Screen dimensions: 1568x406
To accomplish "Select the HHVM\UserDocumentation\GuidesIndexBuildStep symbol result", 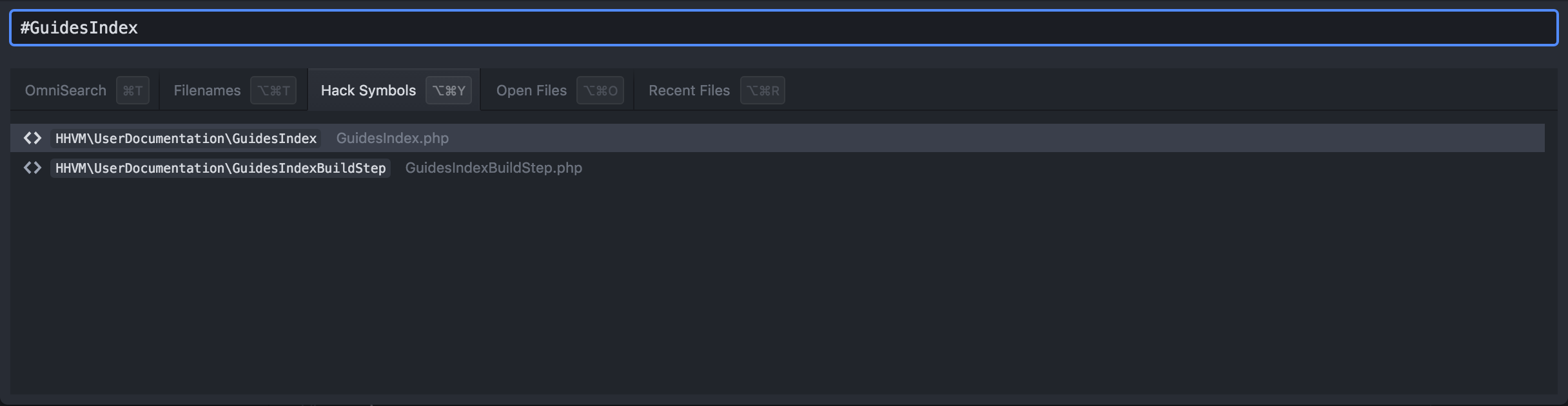I will (x=220, y=168).
